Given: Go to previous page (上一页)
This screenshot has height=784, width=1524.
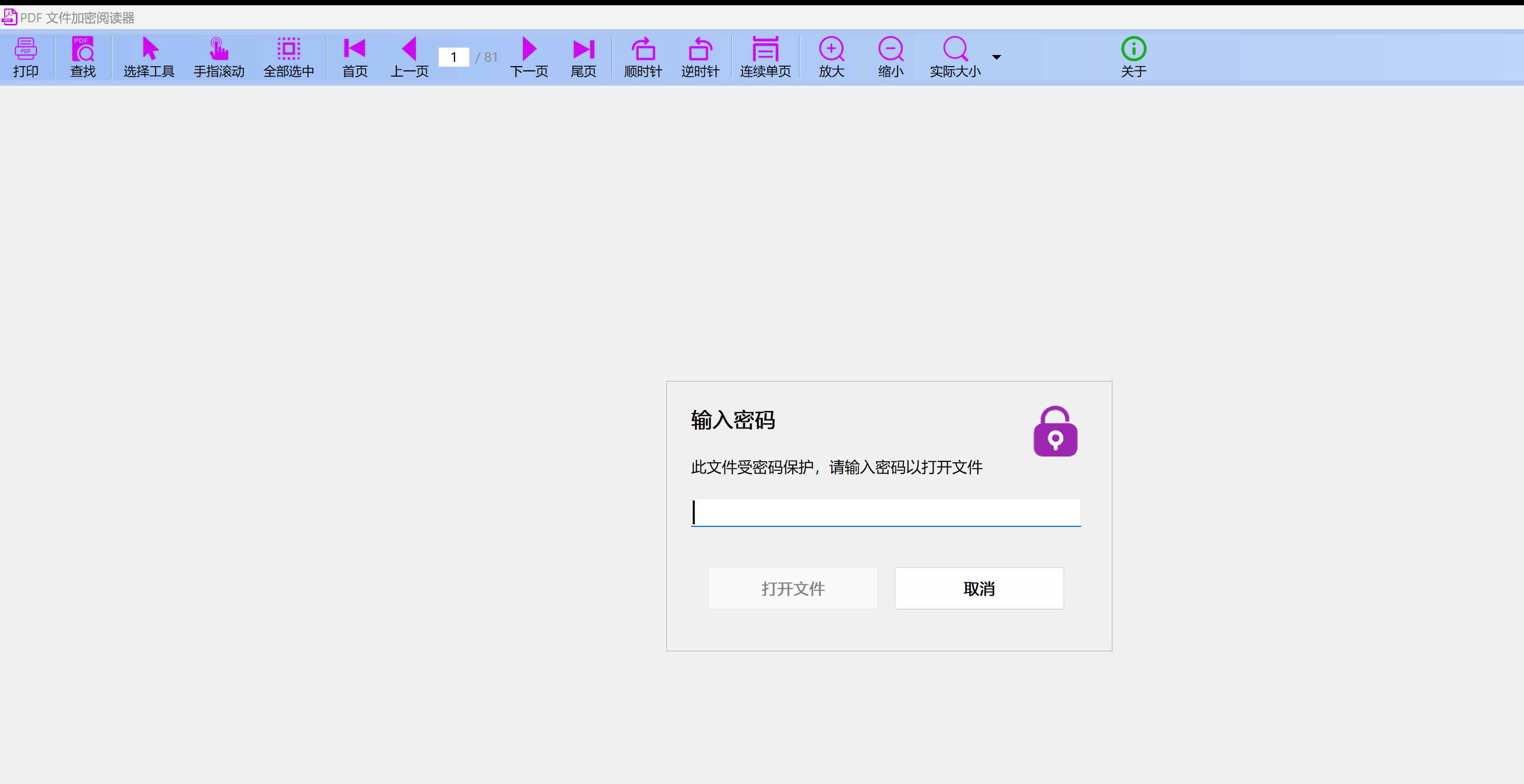Looking at the screenshot, I should 409,57.
